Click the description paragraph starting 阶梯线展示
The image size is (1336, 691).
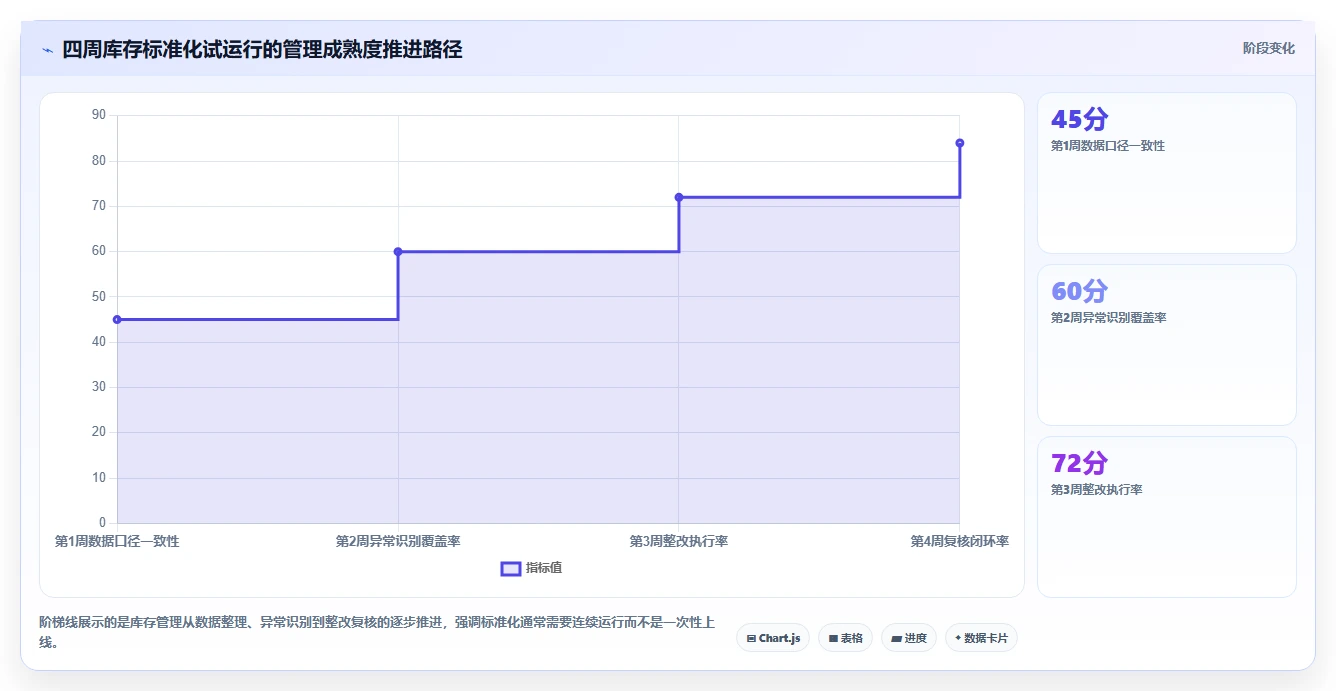pyautogui.click(x=377, y=633)
